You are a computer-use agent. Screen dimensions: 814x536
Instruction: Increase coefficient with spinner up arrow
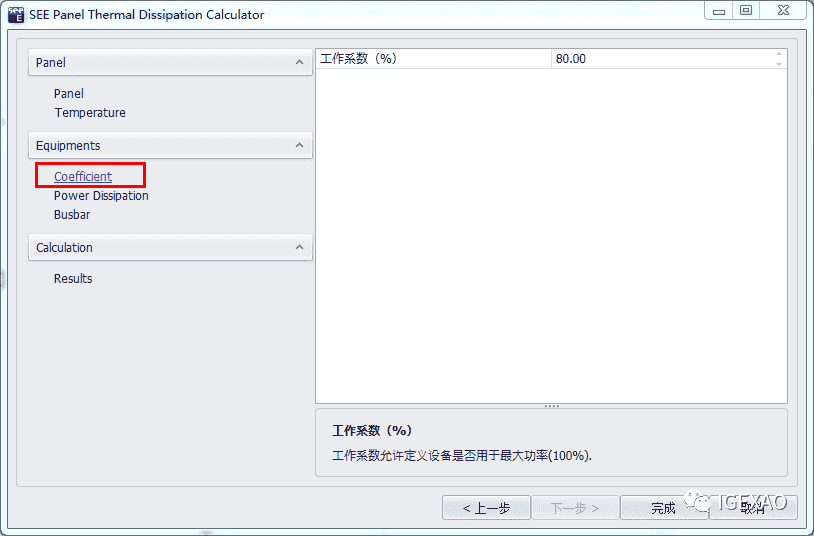pyautogui.click(x=779, y=54)
